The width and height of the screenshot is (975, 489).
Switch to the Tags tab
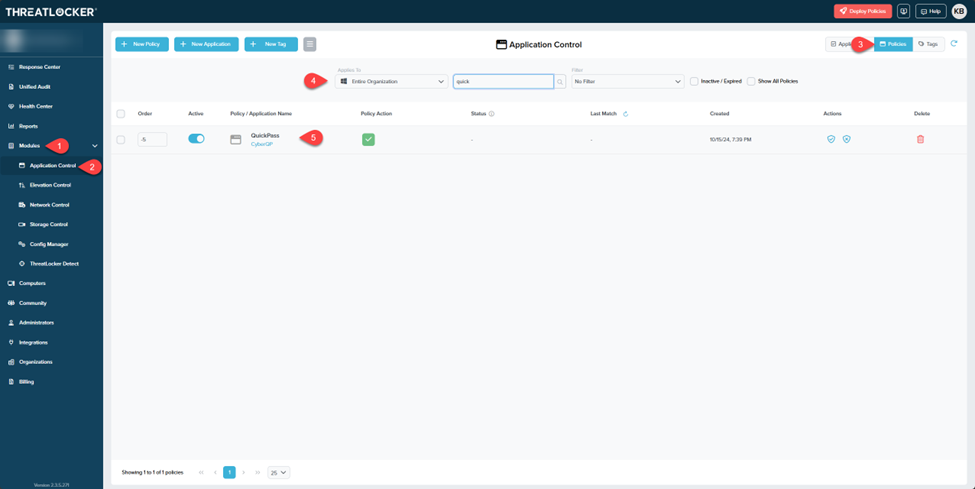[x=928, y=44]
